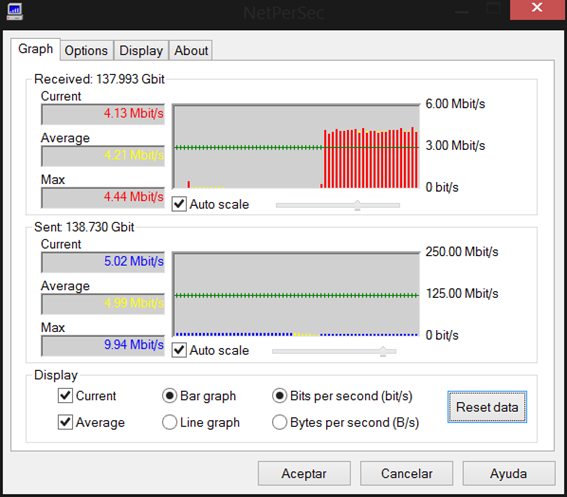Click the Received bar graph area
The height and width of the screenshot is (497, 567).
(296, 146)
